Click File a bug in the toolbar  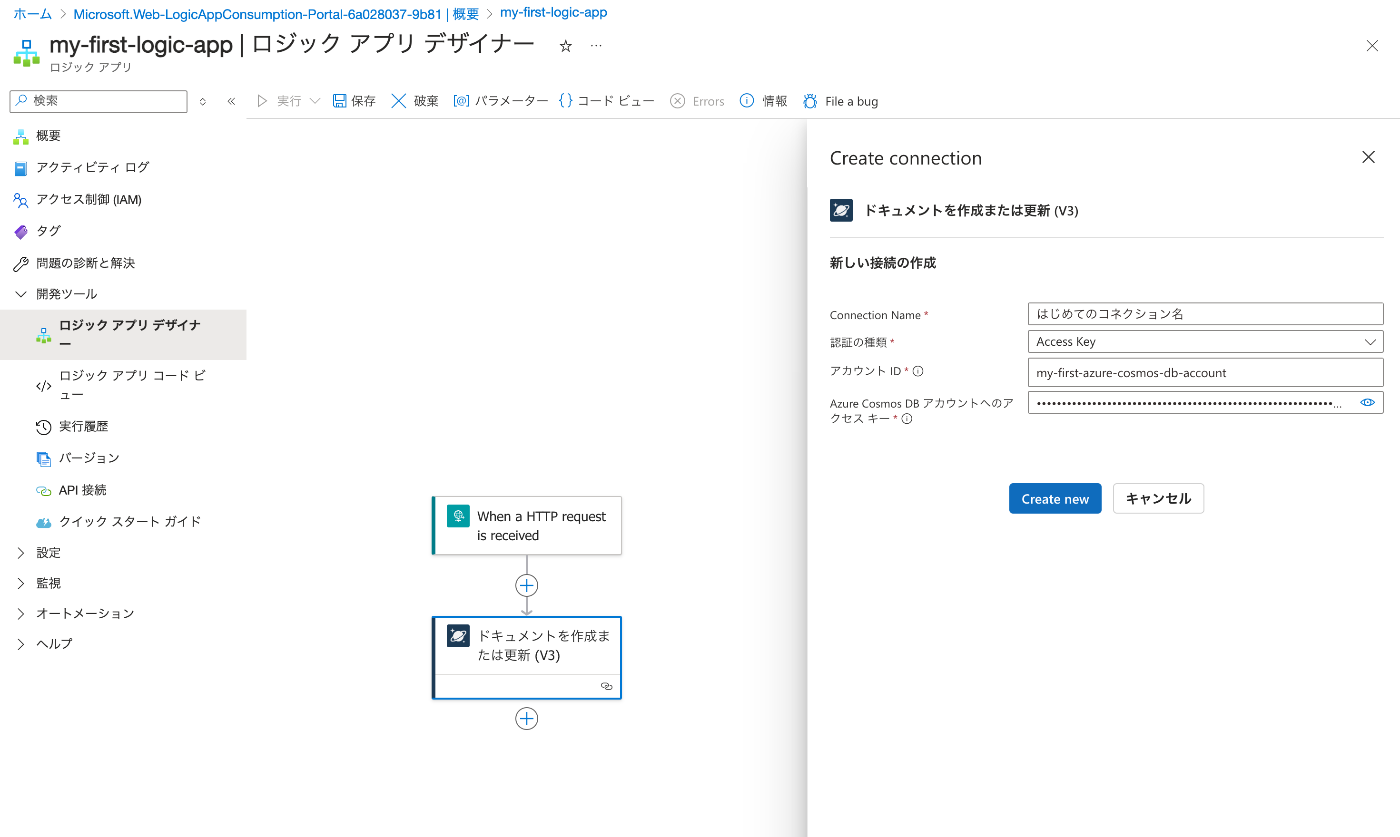click(840, 101)
